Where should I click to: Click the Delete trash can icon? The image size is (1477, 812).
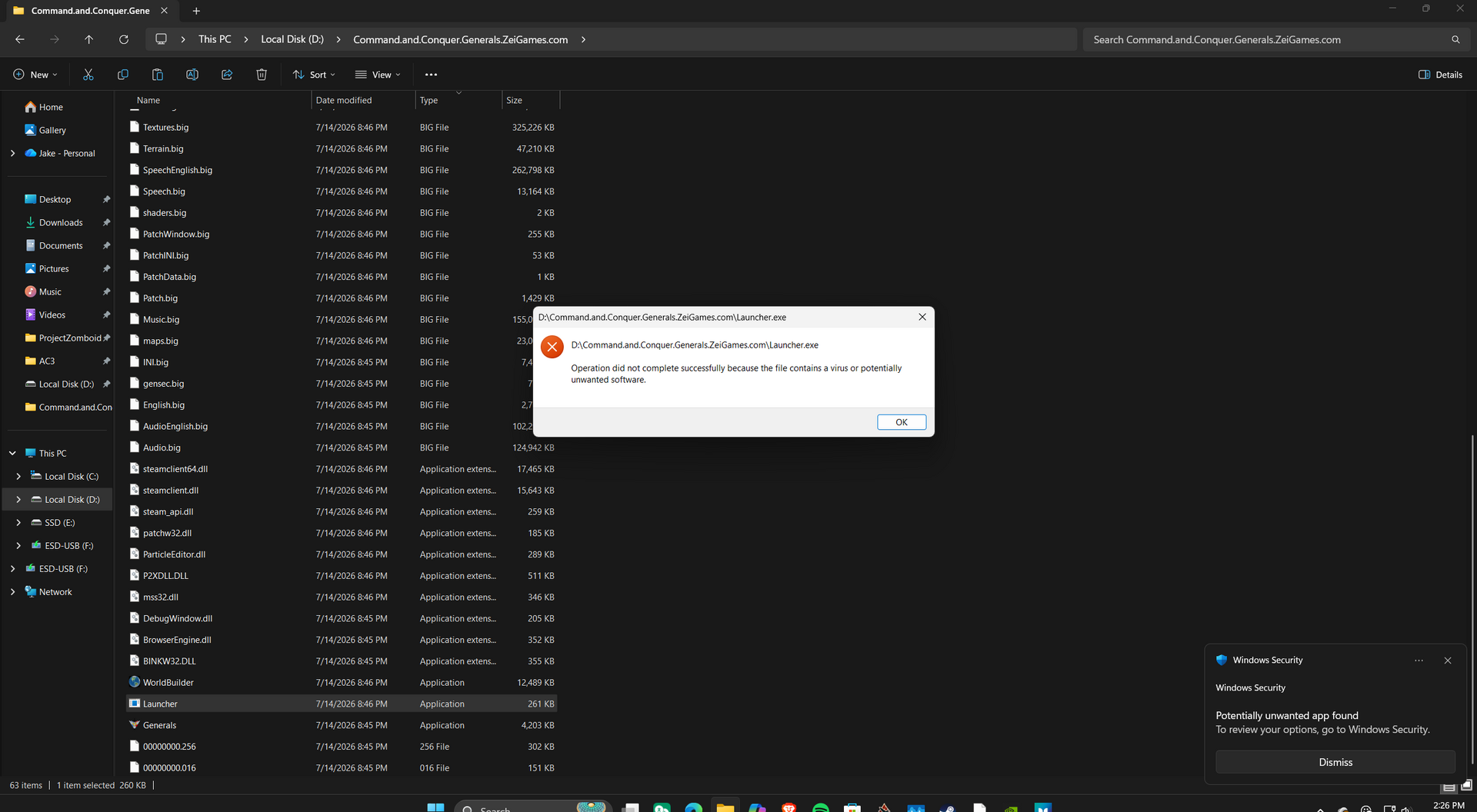[x=262, y=75]
